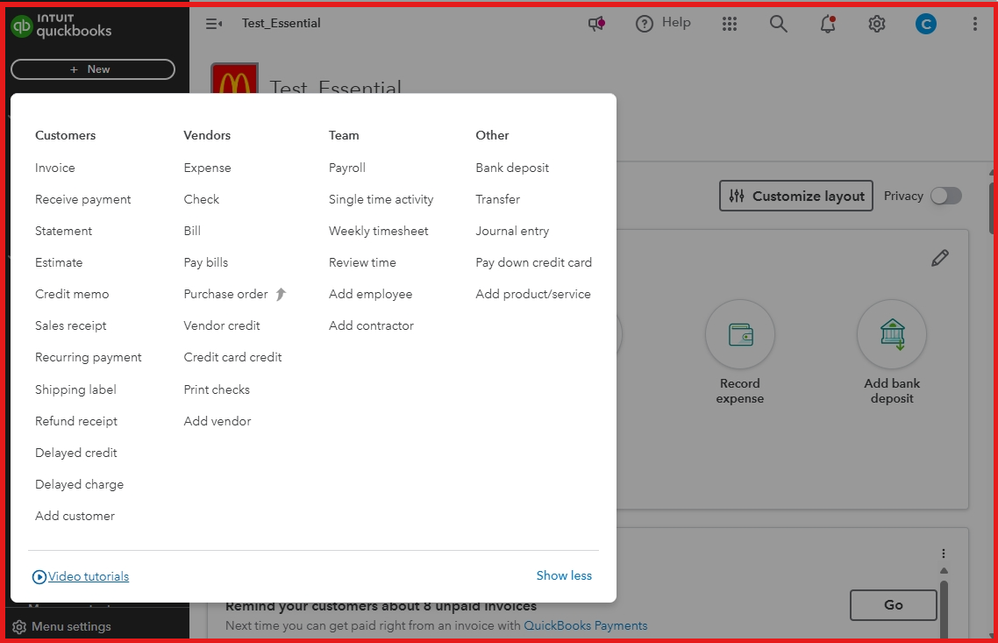Select Add product/service

pos(533,294)
